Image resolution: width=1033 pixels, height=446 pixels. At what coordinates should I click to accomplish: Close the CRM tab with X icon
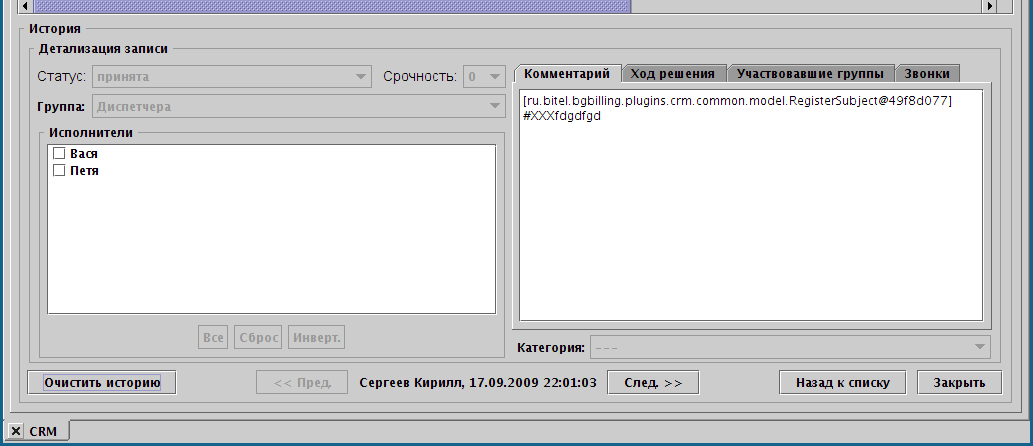pos(16,431)
